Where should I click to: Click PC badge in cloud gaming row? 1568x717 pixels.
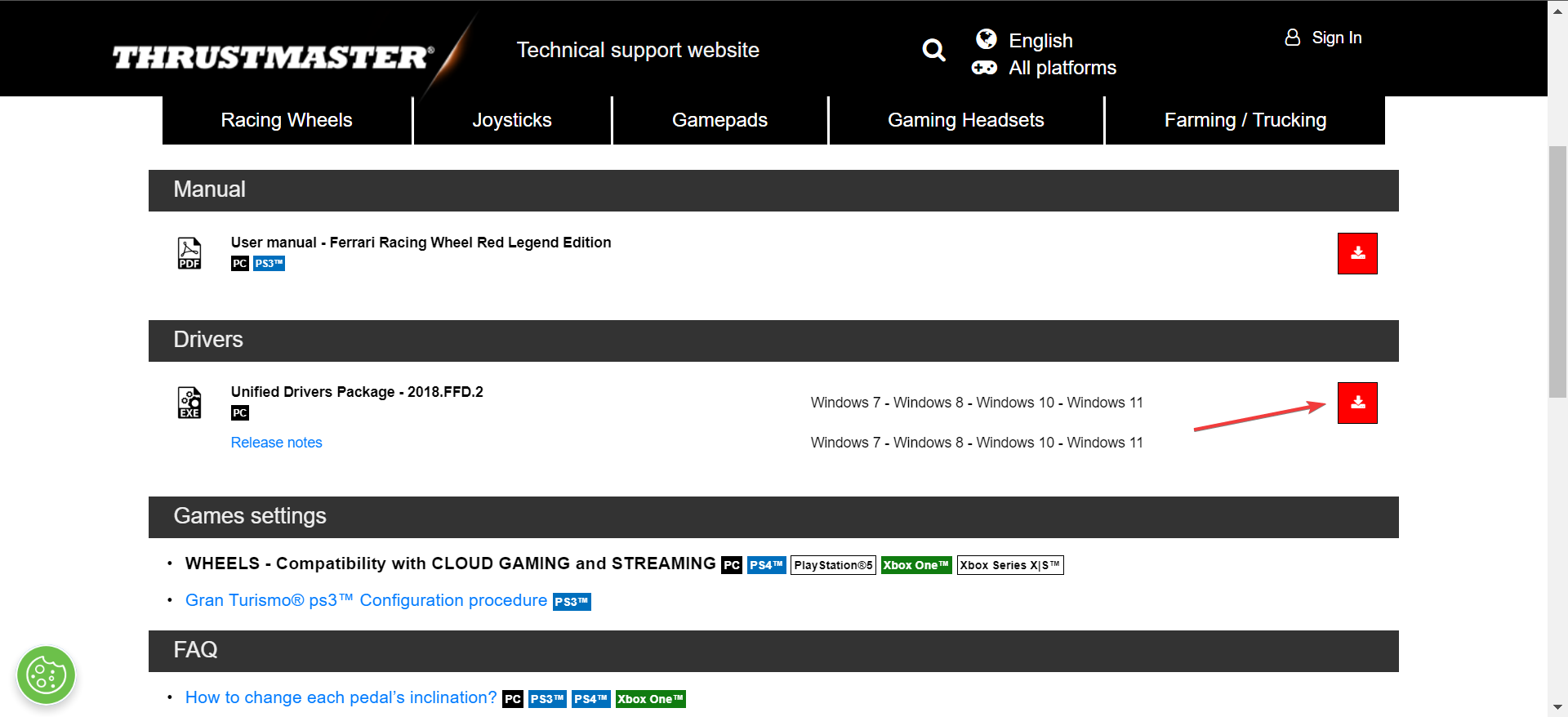(732, 565)
